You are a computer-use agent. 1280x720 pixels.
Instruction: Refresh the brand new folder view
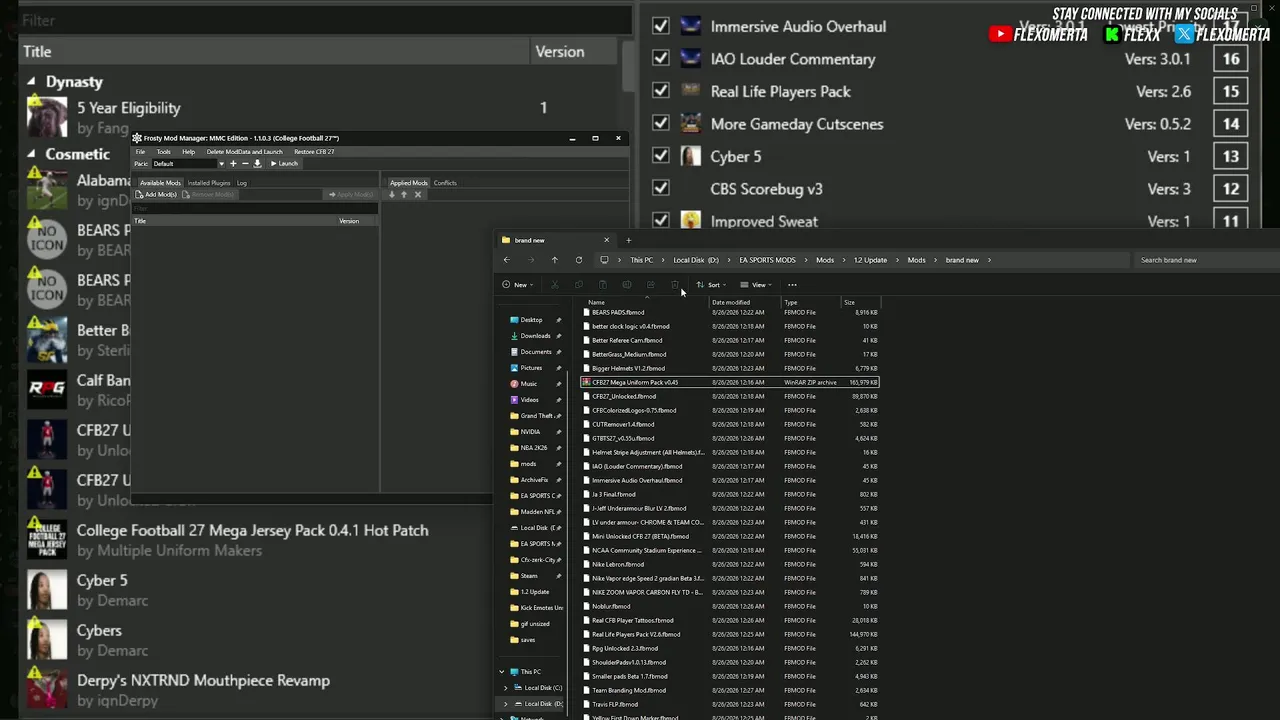(x=578, y=260)
